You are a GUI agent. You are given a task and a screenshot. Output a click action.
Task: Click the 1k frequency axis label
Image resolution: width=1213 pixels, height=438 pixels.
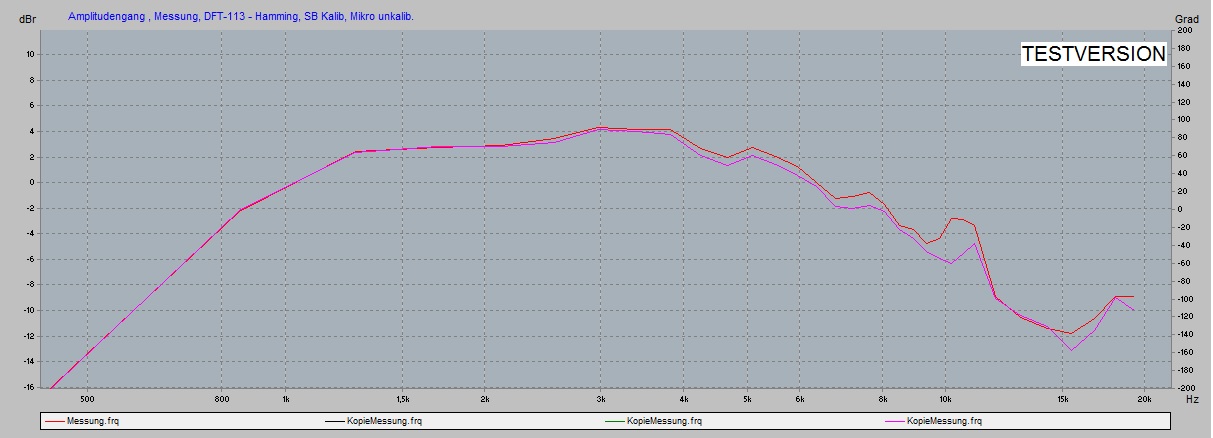coord(285,398)
